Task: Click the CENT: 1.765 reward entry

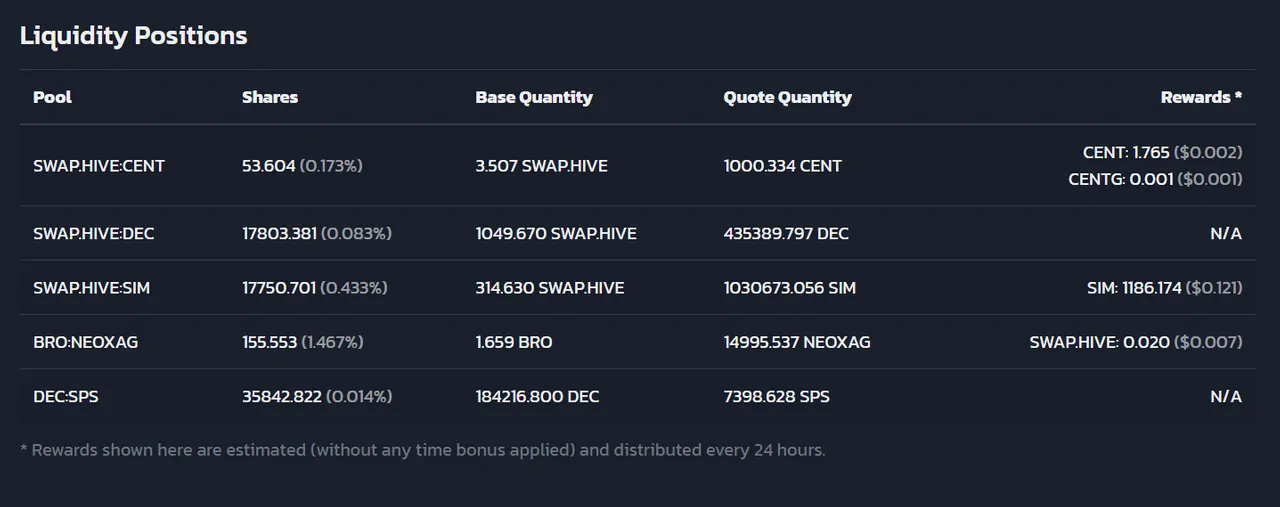Action: [x=1126, y=153]
